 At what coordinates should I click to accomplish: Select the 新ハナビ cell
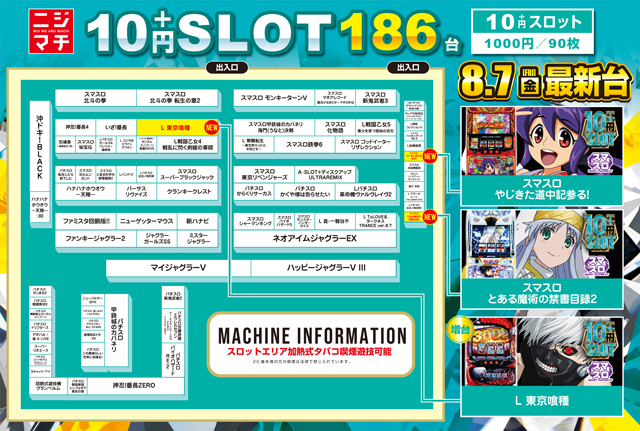198,221
